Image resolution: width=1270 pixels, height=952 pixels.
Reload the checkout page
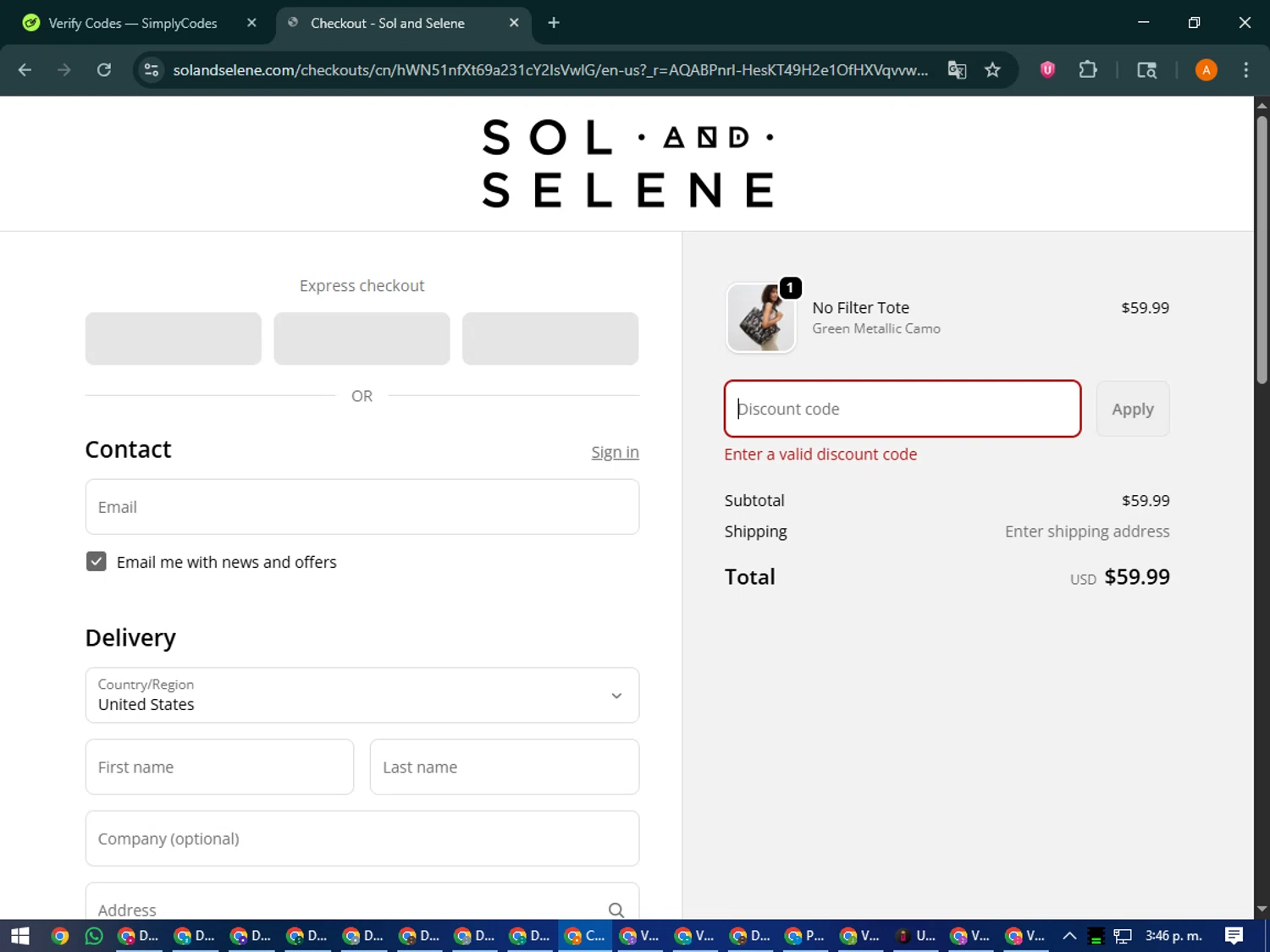[104, 70]
